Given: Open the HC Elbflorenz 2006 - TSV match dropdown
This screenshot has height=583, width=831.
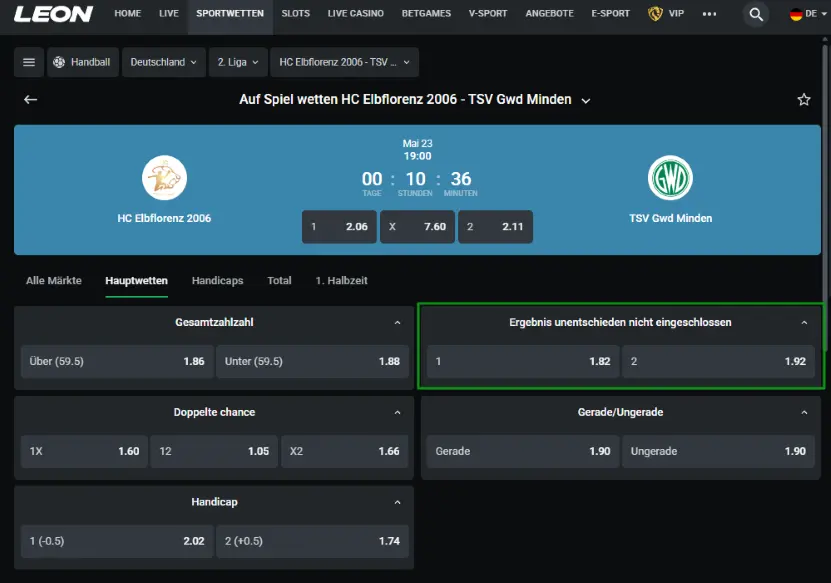Looking at the screenshot, I should (344, 62).
